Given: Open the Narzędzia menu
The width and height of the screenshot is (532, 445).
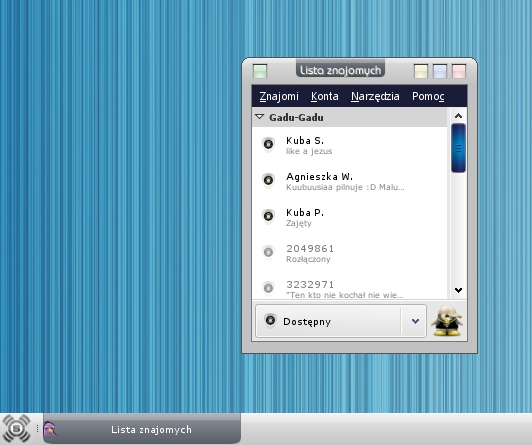Looking at the screenshot, I should point(375,96).
